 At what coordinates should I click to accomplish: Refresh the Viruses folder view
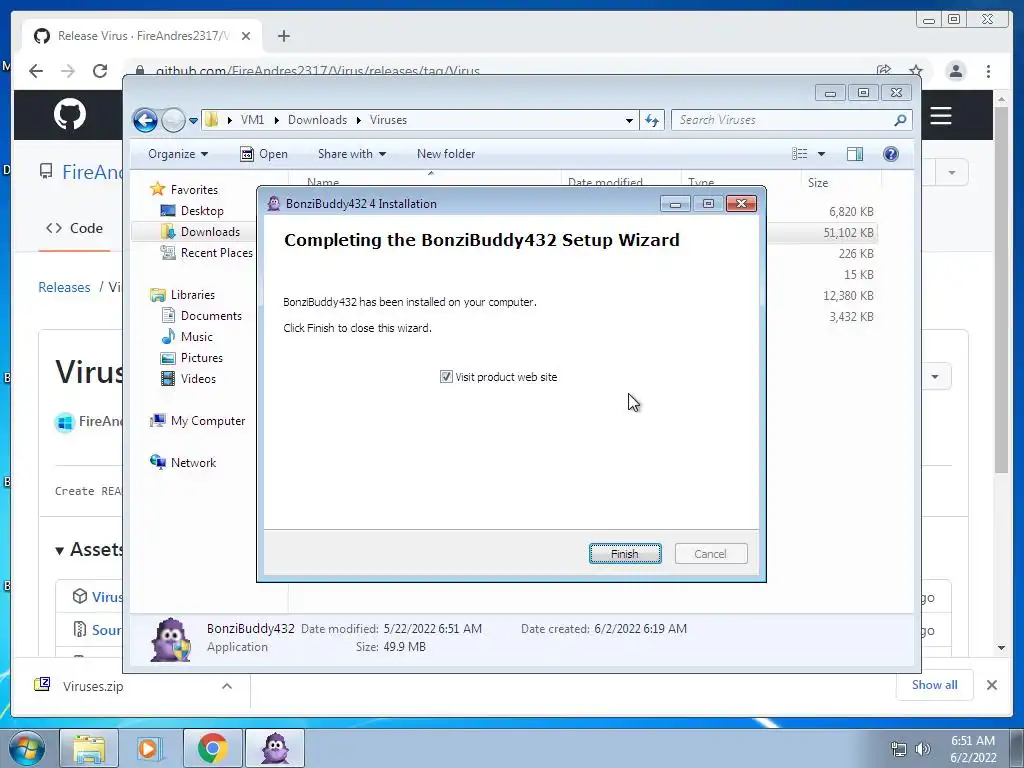point(652,120)
